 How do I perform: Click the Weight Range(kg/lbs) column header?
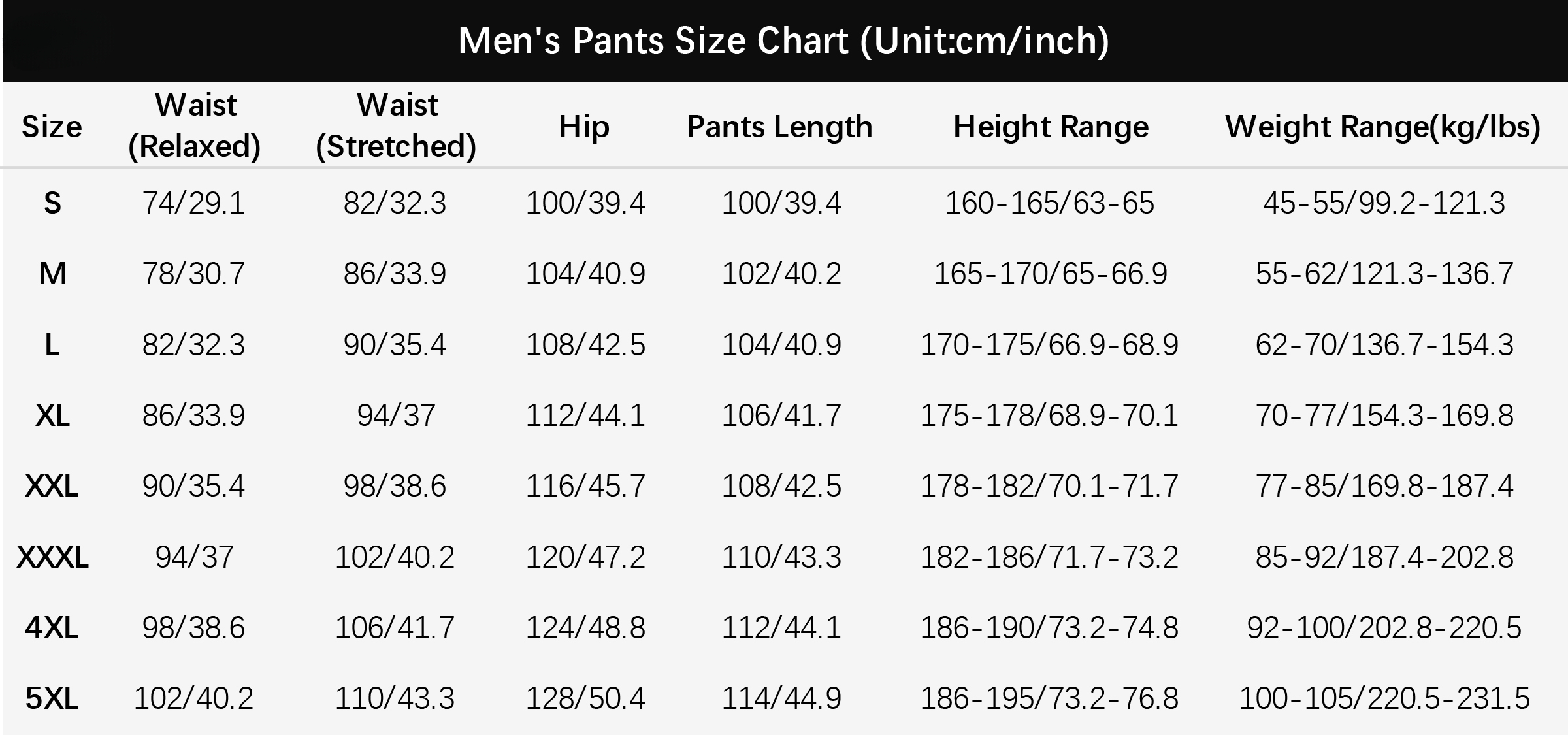(x=1383, y=126)
